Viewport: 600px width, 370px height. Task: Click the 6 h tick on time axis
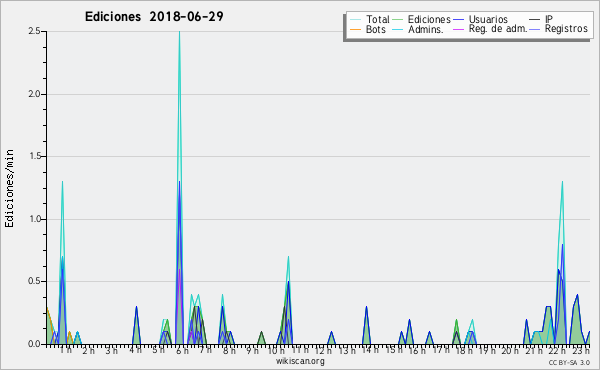(x=182, y=350)
